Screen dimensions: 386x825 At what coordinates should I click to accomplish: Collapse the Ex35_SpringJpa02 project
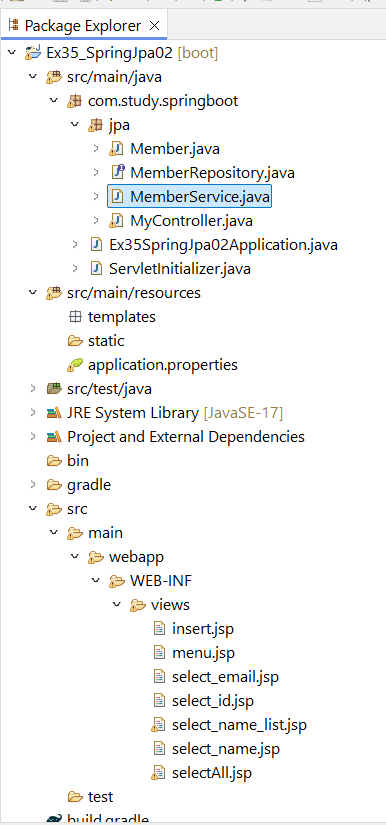(12, 53)
